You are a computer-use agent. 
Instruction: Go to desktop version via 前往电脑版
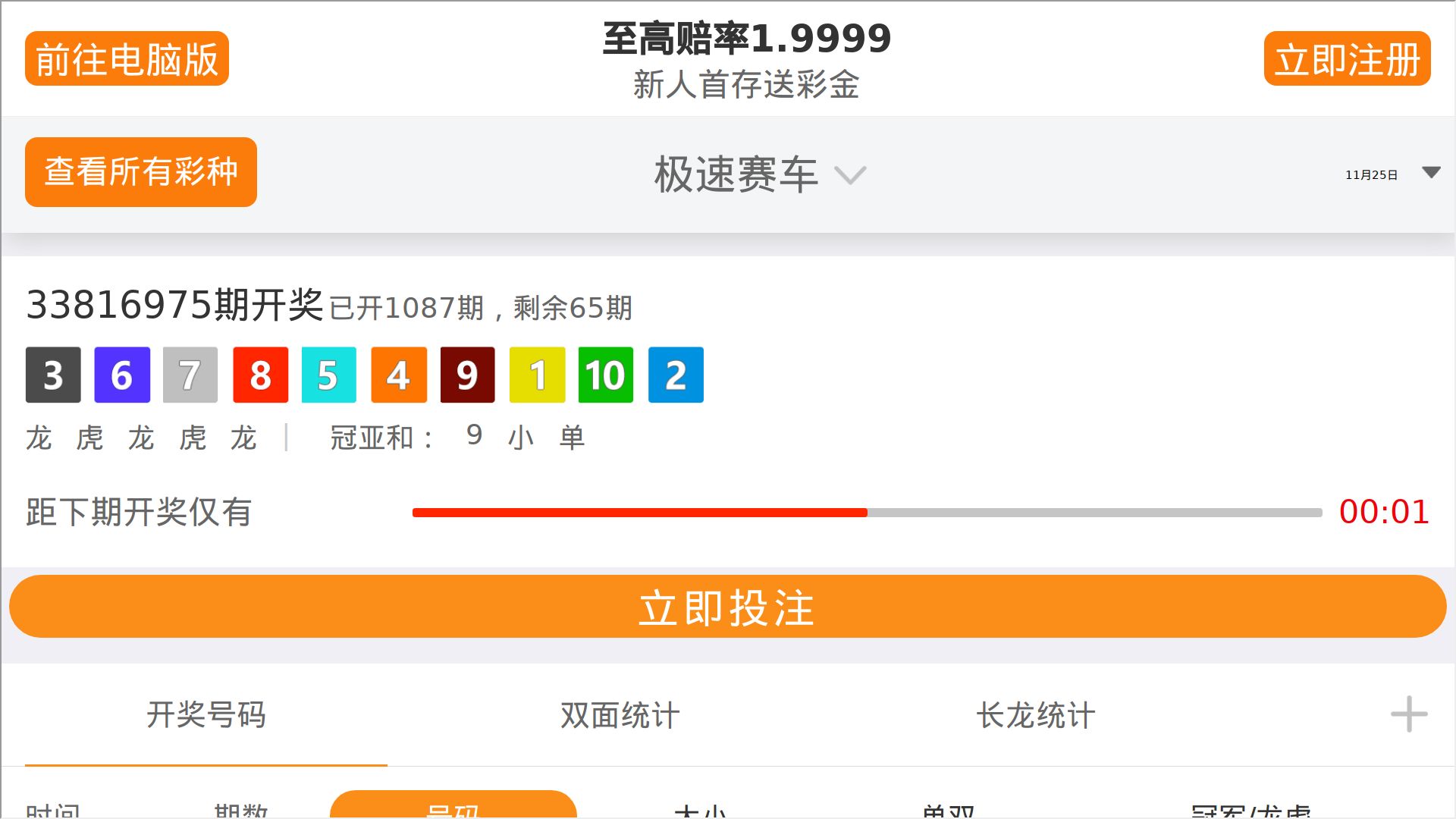(127, 58)
